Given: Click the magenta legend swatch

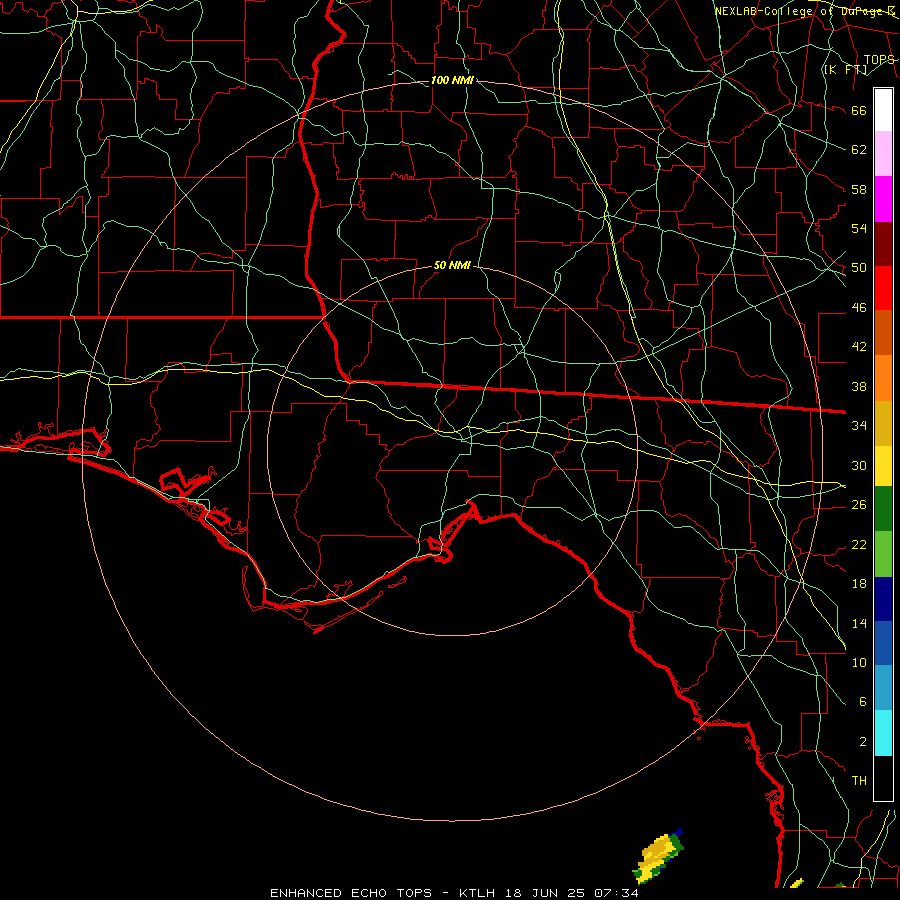Looking at the screenshot, I should tap(883, 199).
